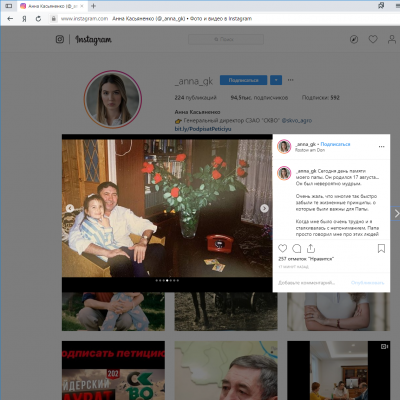Screen dimensions: 400x400
Task: Go to next post with right arrow
Action: tap(396, 213)
